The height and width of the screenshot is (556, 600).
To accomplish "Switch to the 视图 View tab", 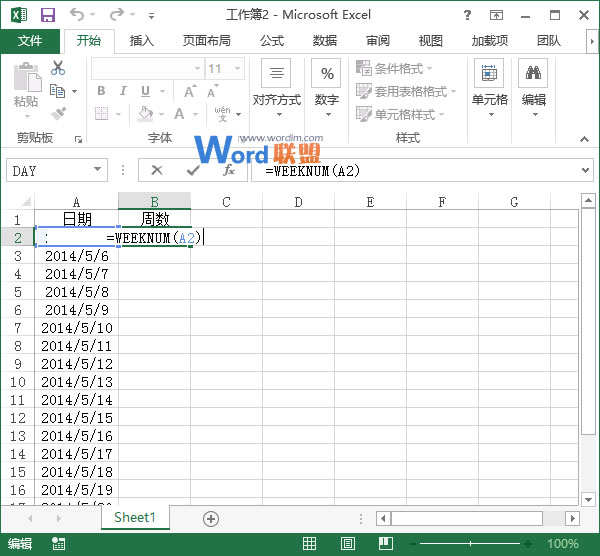I will 430,41.
